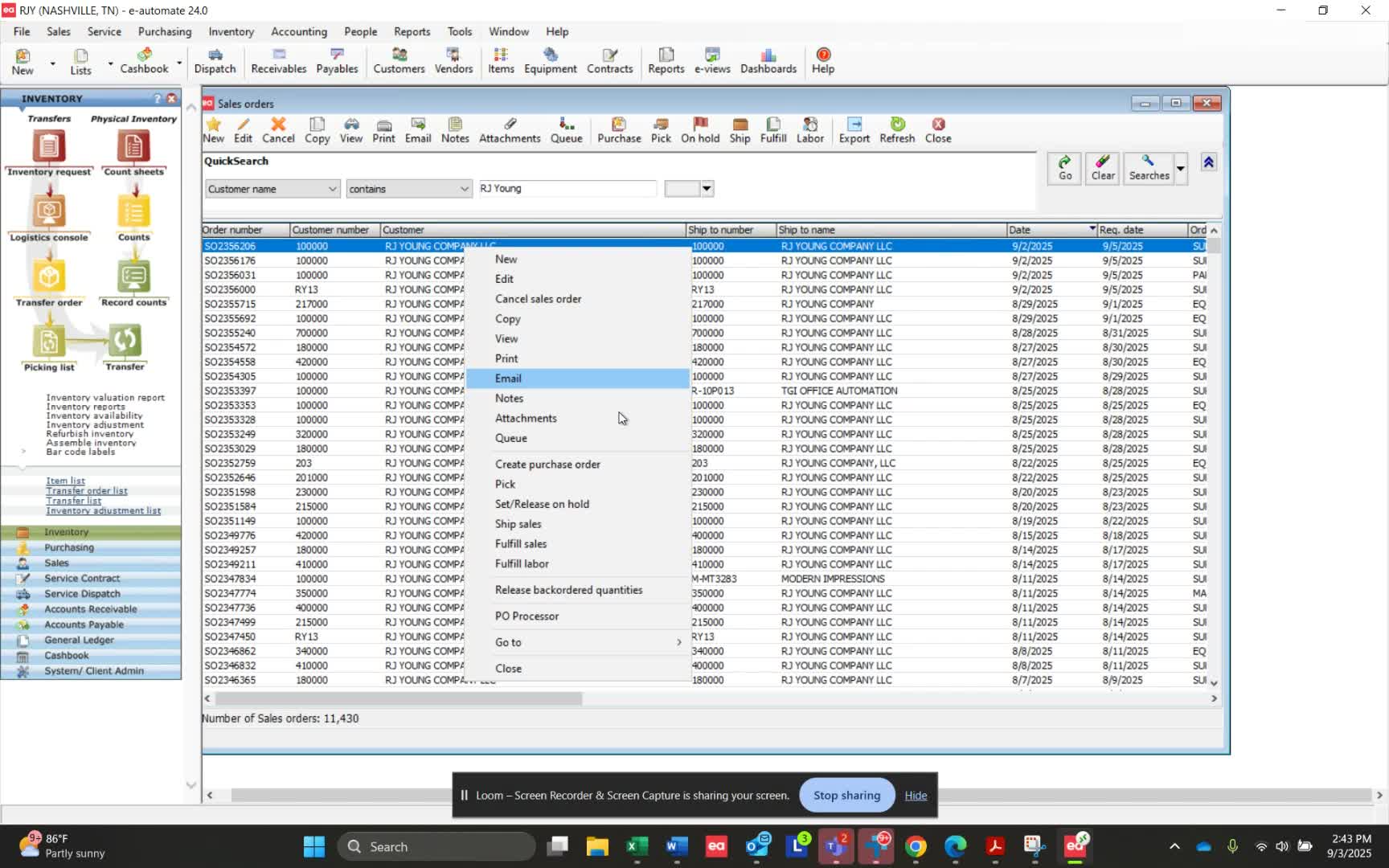Open the Count sheets icon
Image resolution: width=1389 pixels, height=868 pixels.
click(x=133, y=153)
